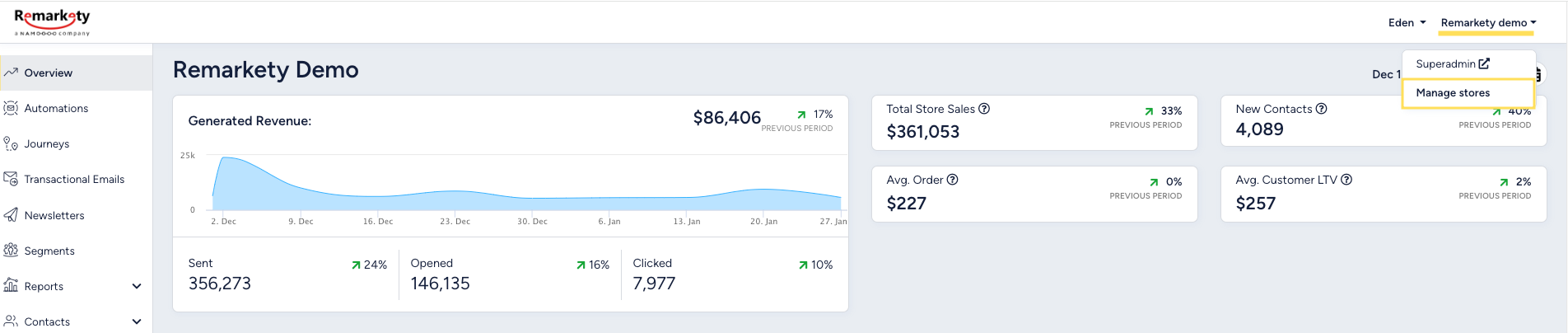Click the Opened 16% growth indicator
Viewport: 1568px width, 333px height.
[593, 265]
